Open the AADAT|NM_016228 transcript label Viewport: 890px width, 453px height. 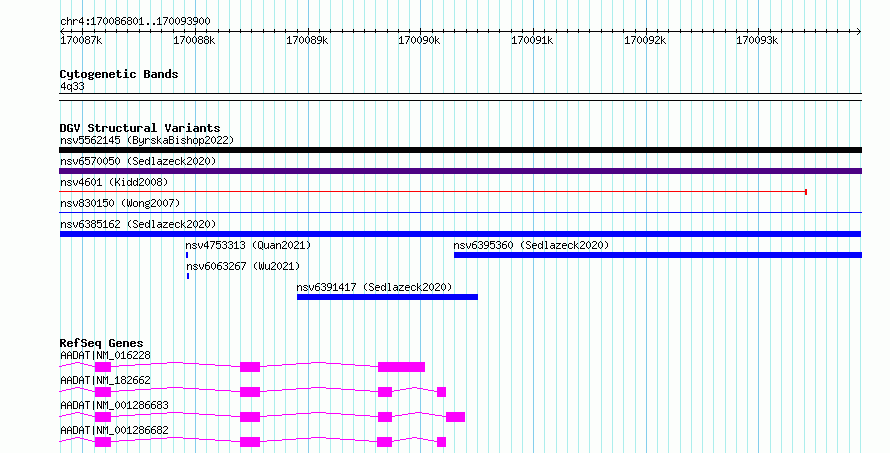[106, 355]
